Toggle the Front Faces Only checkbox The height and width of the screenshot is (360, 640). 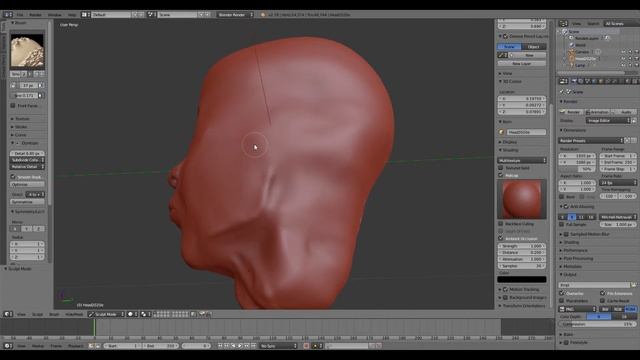click(13, 106)
